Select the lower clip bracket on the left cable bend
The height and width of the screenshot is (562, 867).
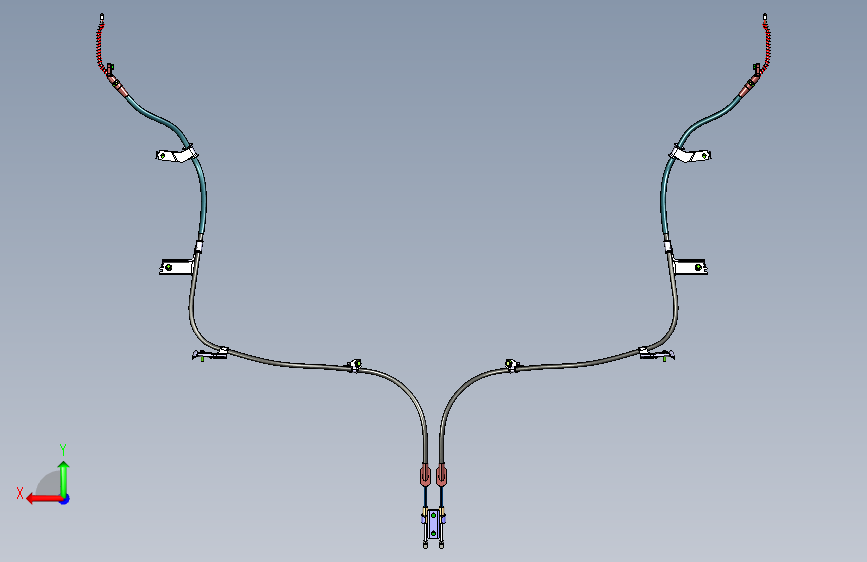tap(211, 353)
